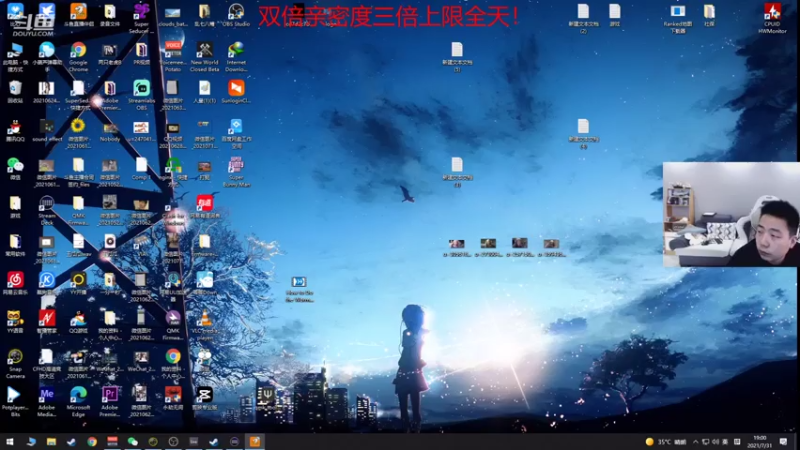
Task: Open the taskbar clock and calendar
Action: tap(760, 442)
